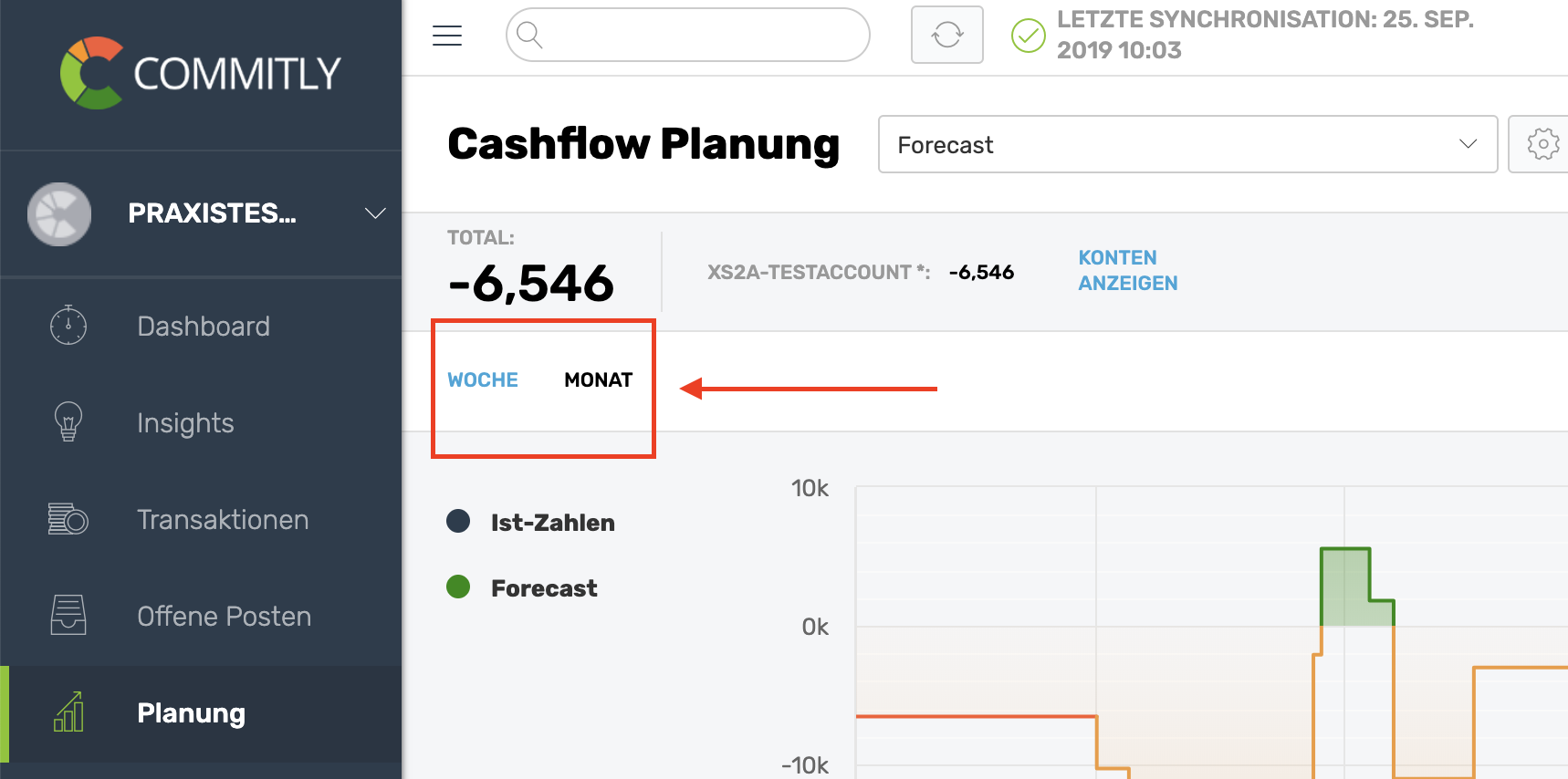Click the Commitly logo
Image resolution: width=1568 pixels, height=779 pixels.
pos(201,73)
